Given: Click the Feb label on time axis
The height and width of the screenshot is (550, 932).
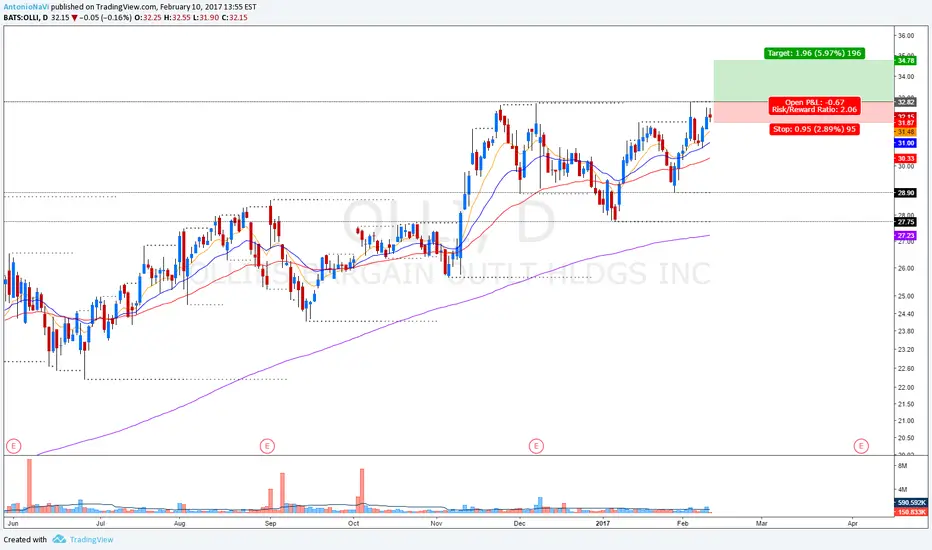Looking at the screenshot, I should pos(682,523).
